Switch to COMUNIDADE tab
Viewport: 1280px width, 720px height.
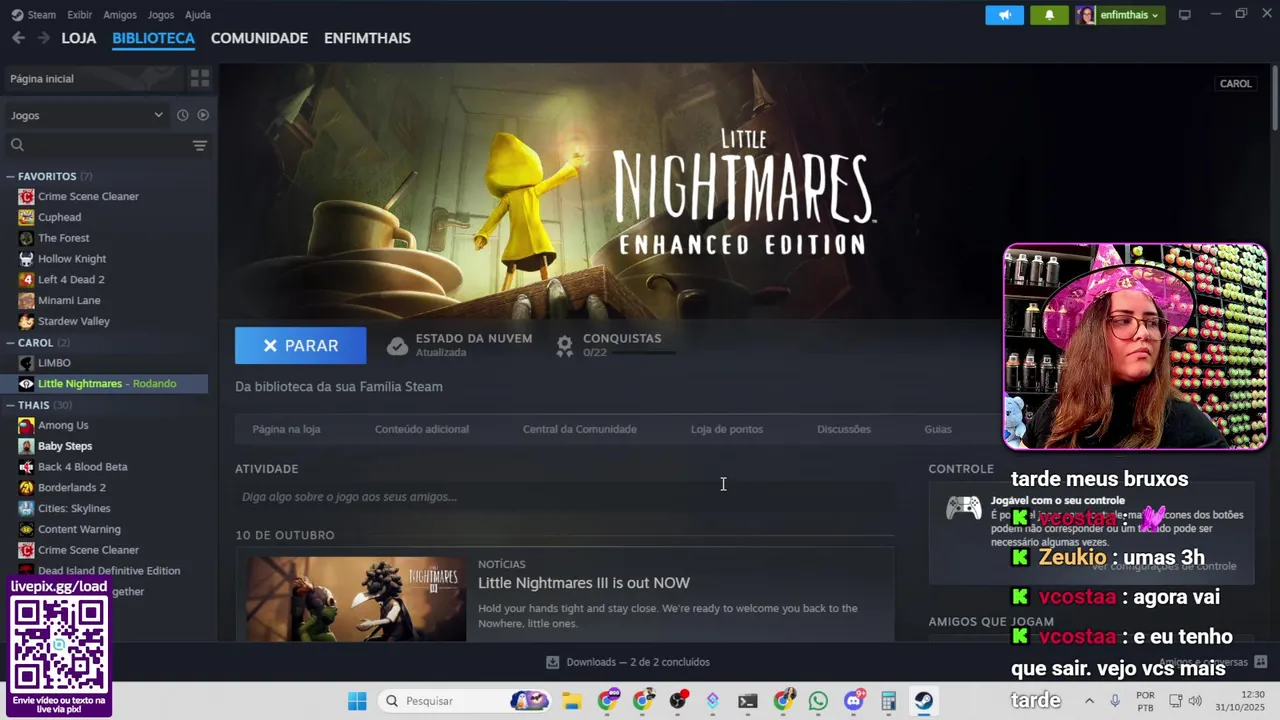click(259, 38)
